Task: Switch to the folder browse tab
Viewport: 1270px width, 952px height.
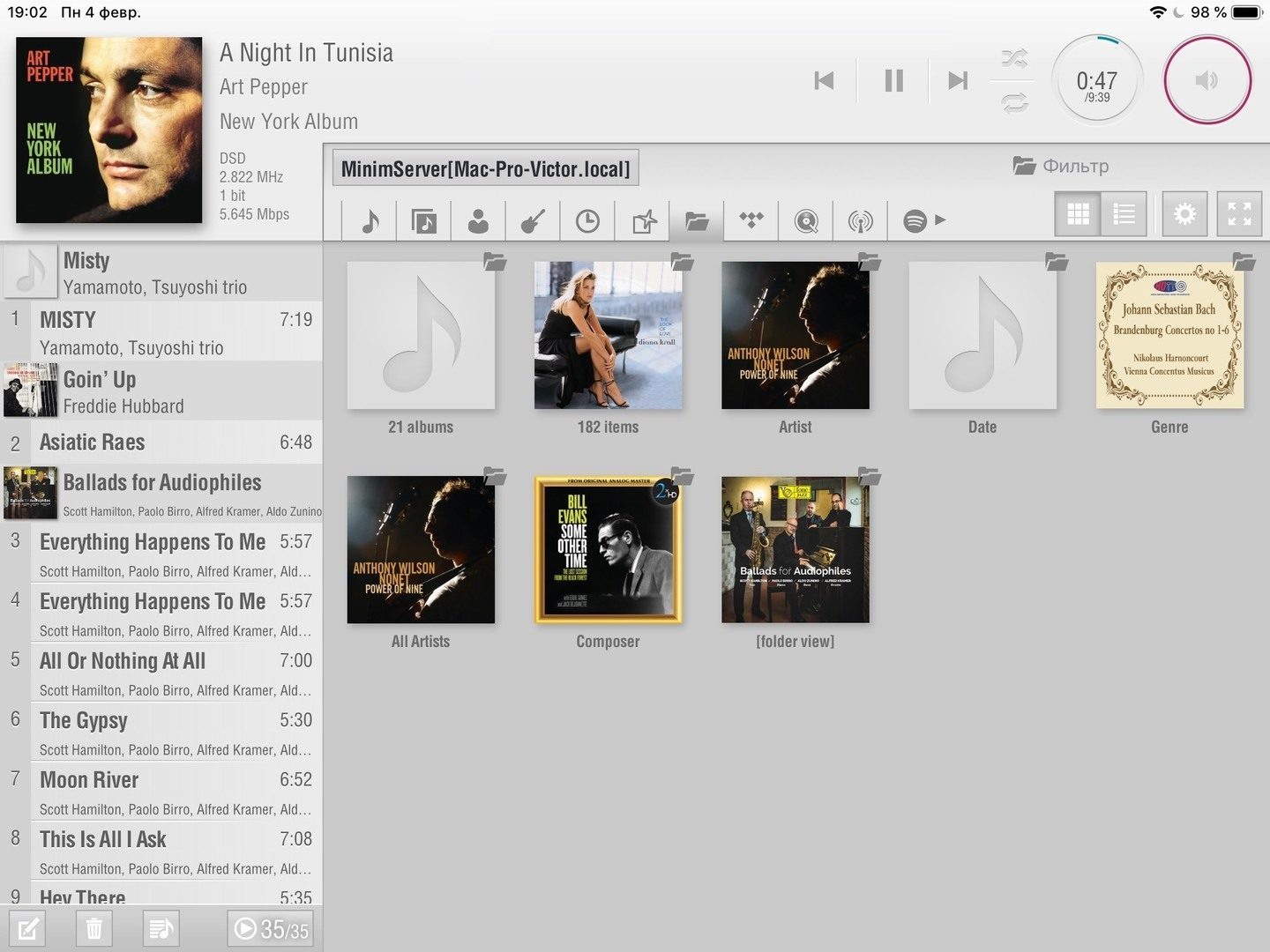Action: 697,220
